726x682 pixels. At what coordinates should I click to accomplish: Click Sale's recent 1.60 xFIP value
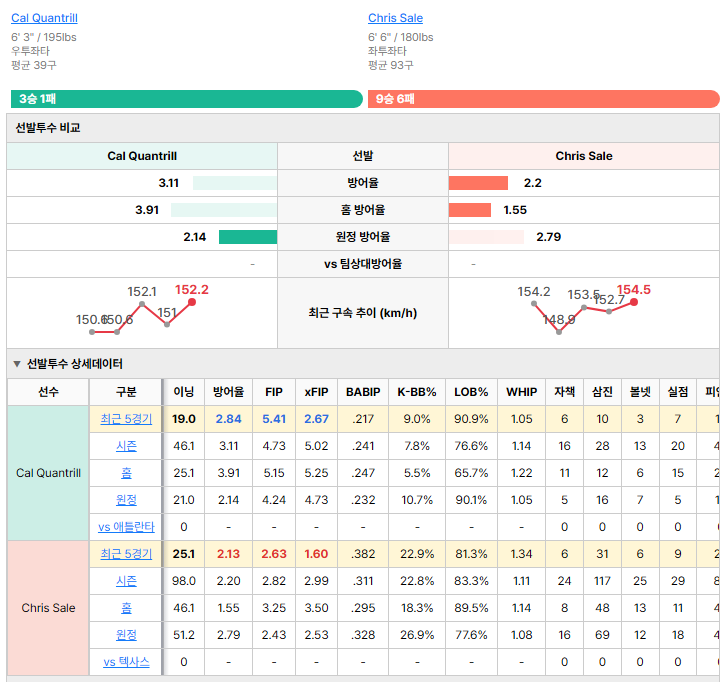(316, 554)
